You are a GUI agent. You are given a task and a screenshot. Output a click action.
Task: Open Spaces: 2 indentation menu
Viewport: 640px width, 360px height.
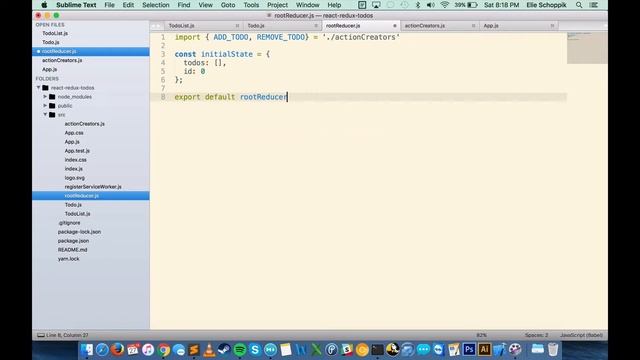click(x=536, y=335)
